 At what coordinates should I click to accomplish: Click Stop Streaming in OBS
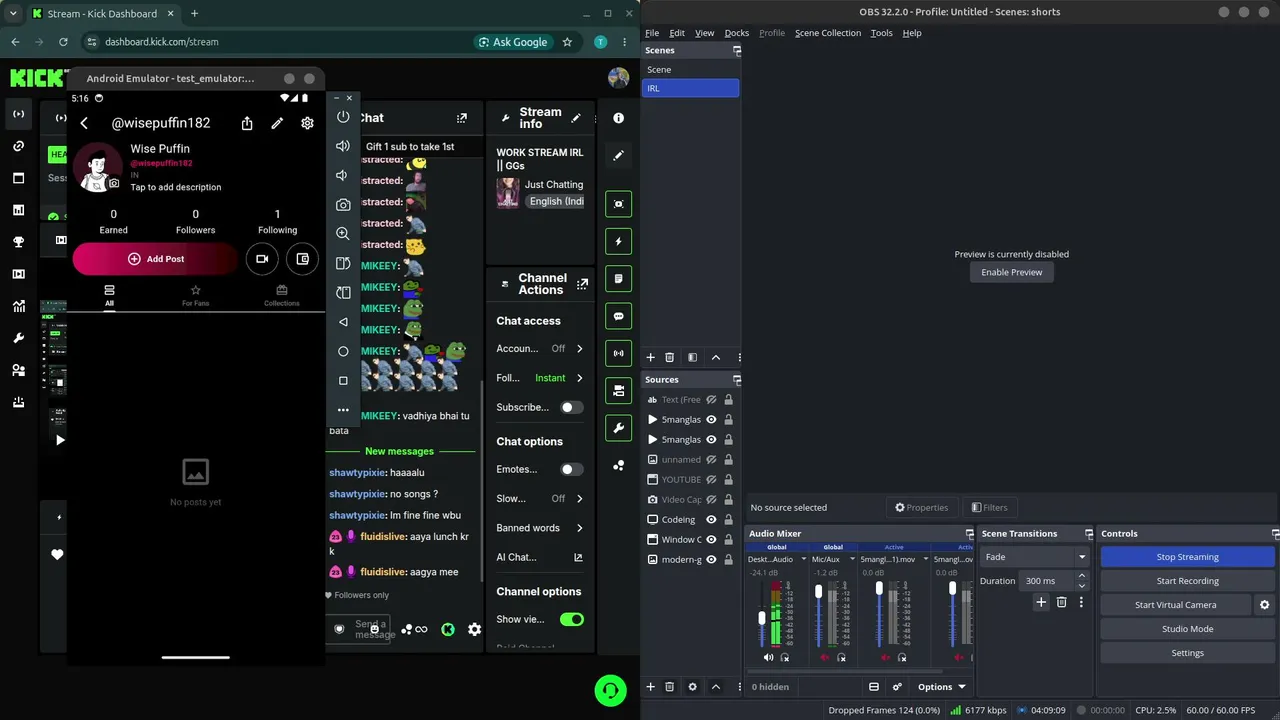point(1187,557)
